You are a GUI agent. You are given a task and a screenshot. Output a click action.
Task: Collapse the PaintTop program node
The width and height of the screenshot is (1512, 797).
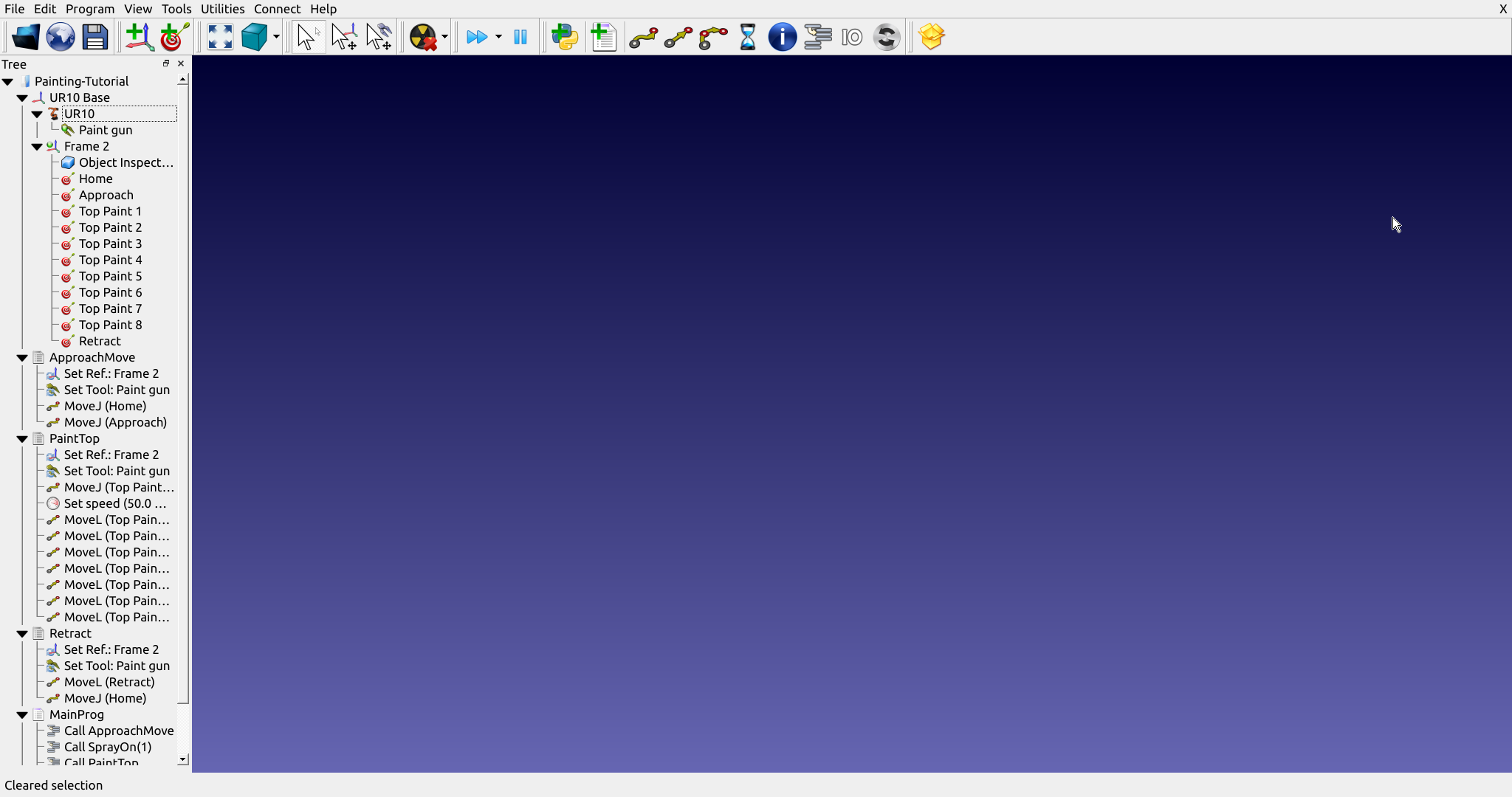coord(22,438)
